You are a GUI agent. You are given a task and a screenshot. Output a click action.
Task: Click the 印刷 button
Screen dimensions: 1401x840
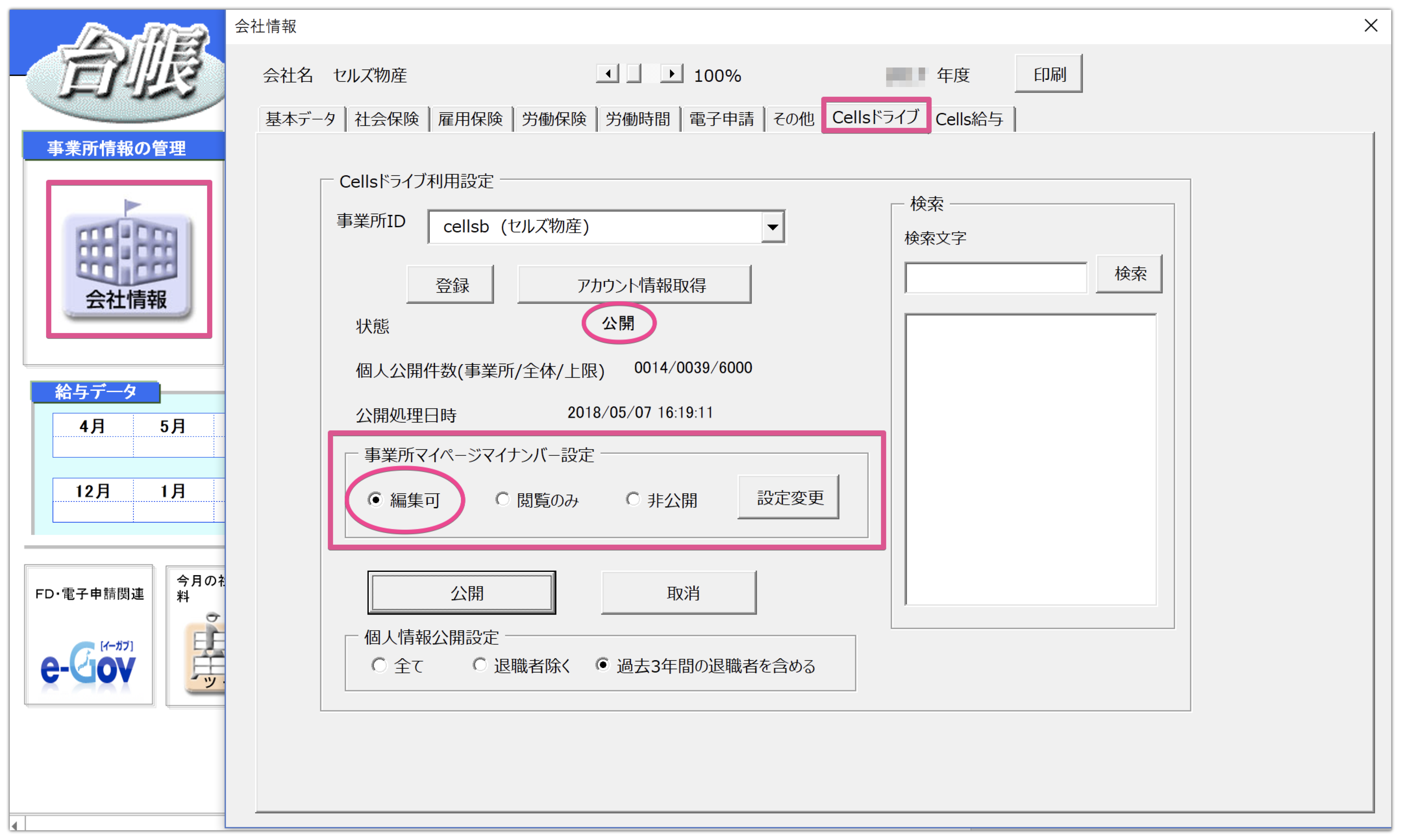pyautogui.click(x=1049, y=74)
